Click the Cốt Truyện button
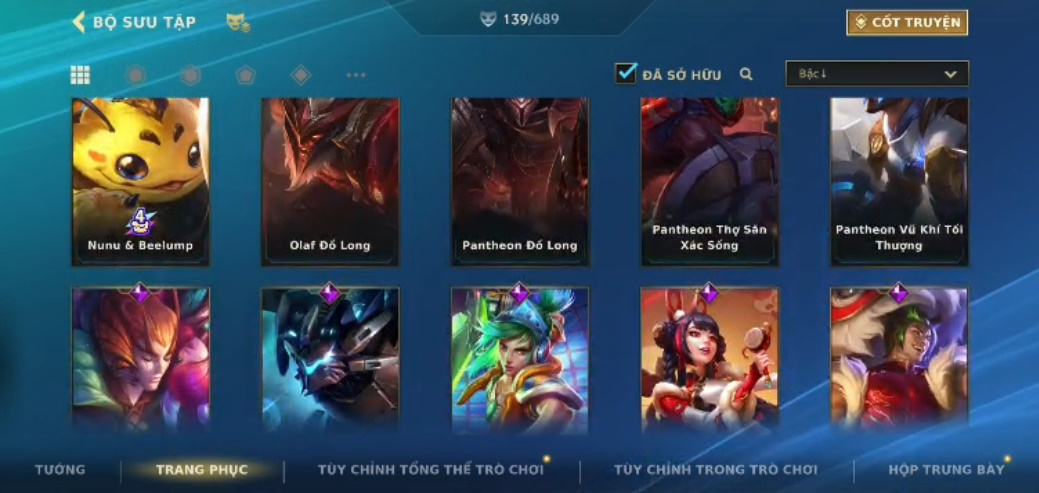Viewport: 1039px width, 493px height. coord(907,23)
